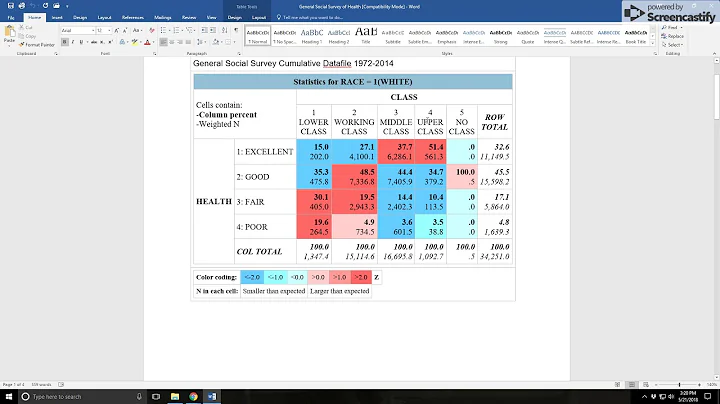This screenshot has width=720, height=404.
Task: Toggle Strikethrough formatting
Action: pos(94,42)
